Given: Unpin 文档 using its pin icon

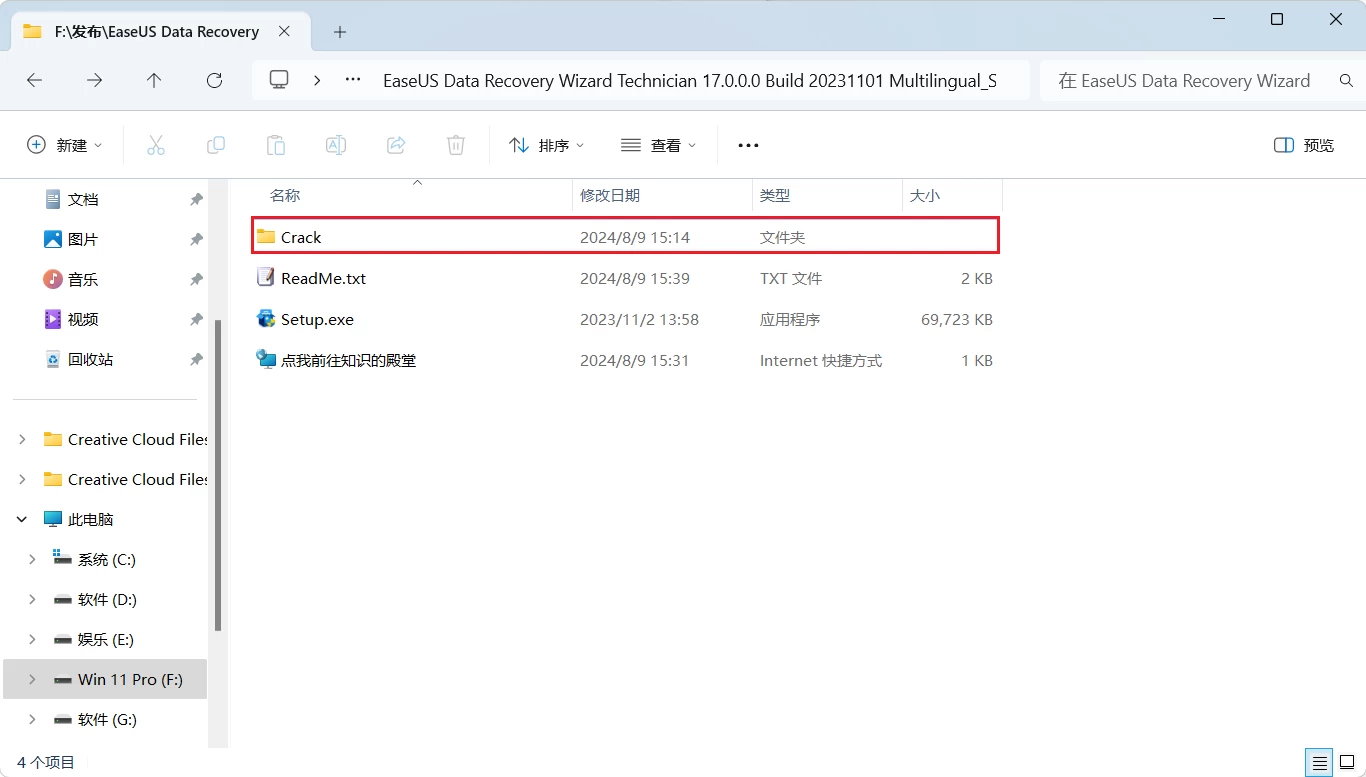Looking at the screenshot, I should pyautogui.click(x=196, y=199).
